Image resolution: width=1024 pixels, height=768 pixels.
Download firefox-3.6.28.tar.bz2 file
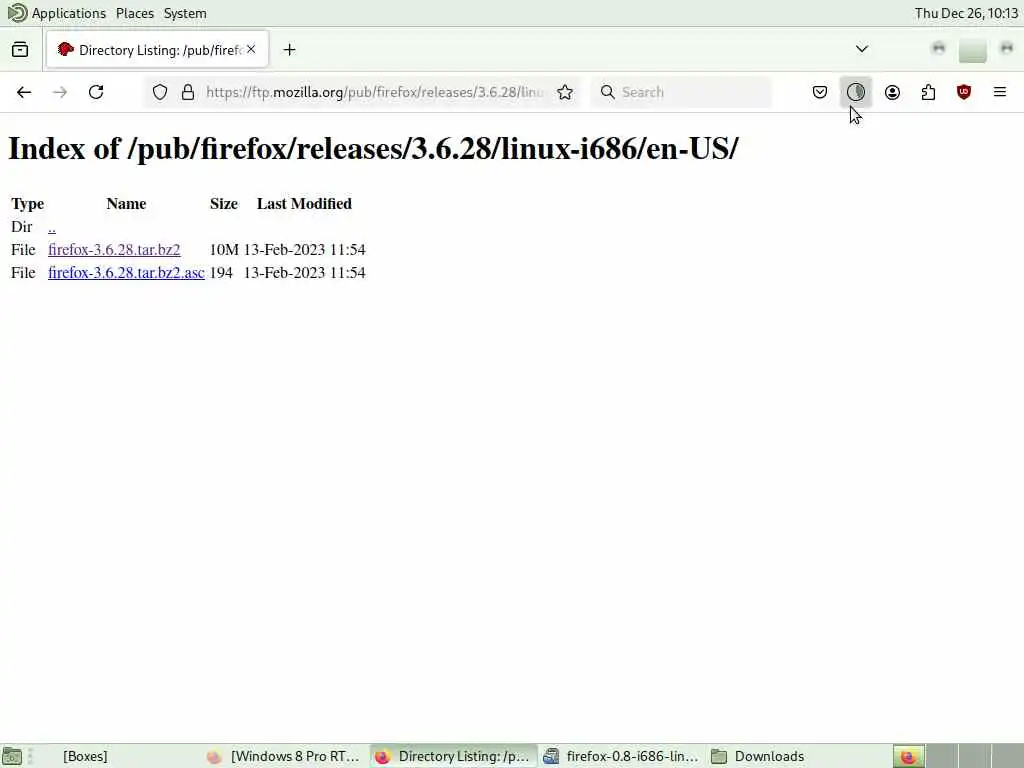pyautogui.click(x=114, y=249)
